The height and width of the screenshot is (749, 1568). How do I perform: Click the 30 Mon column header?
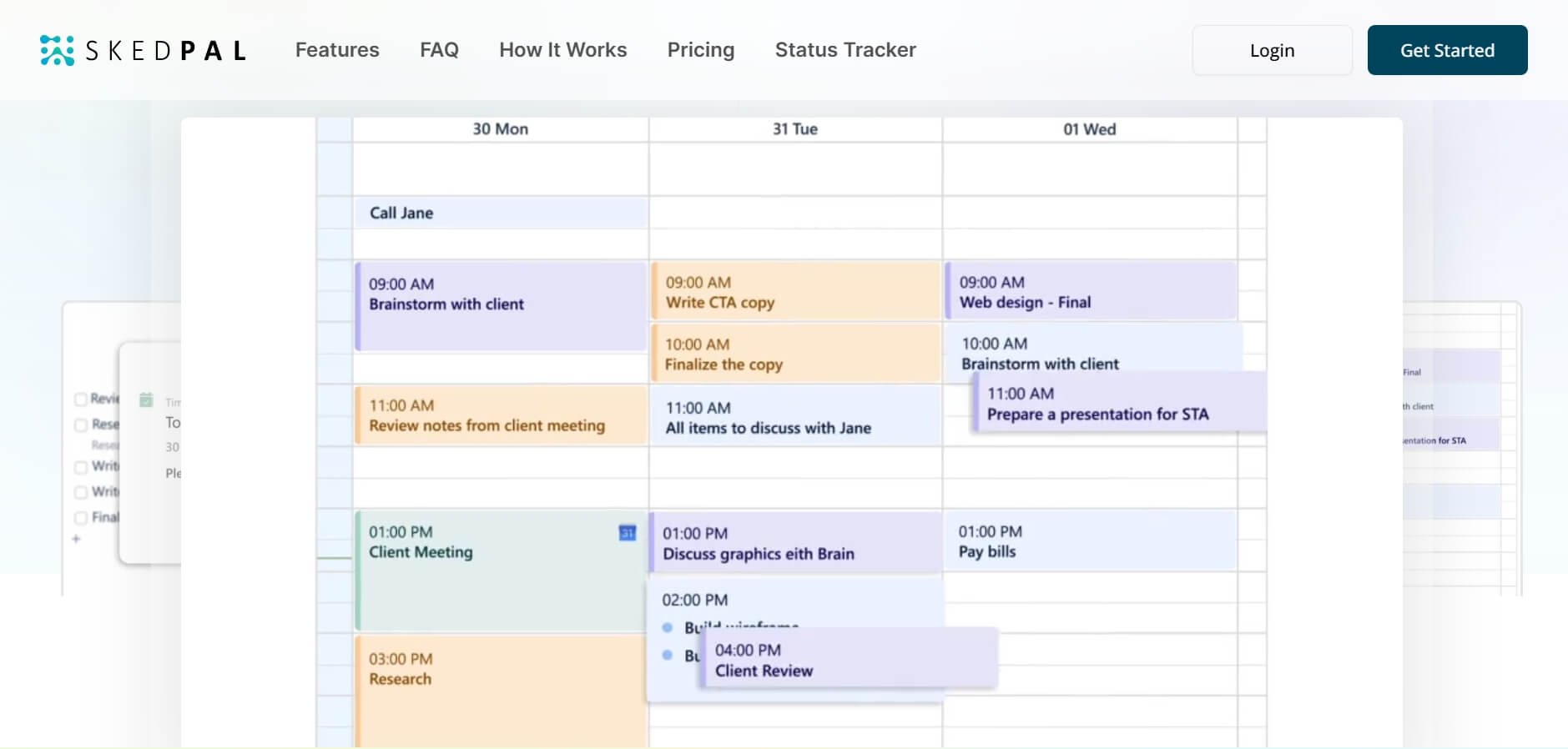tap(500, 129)
